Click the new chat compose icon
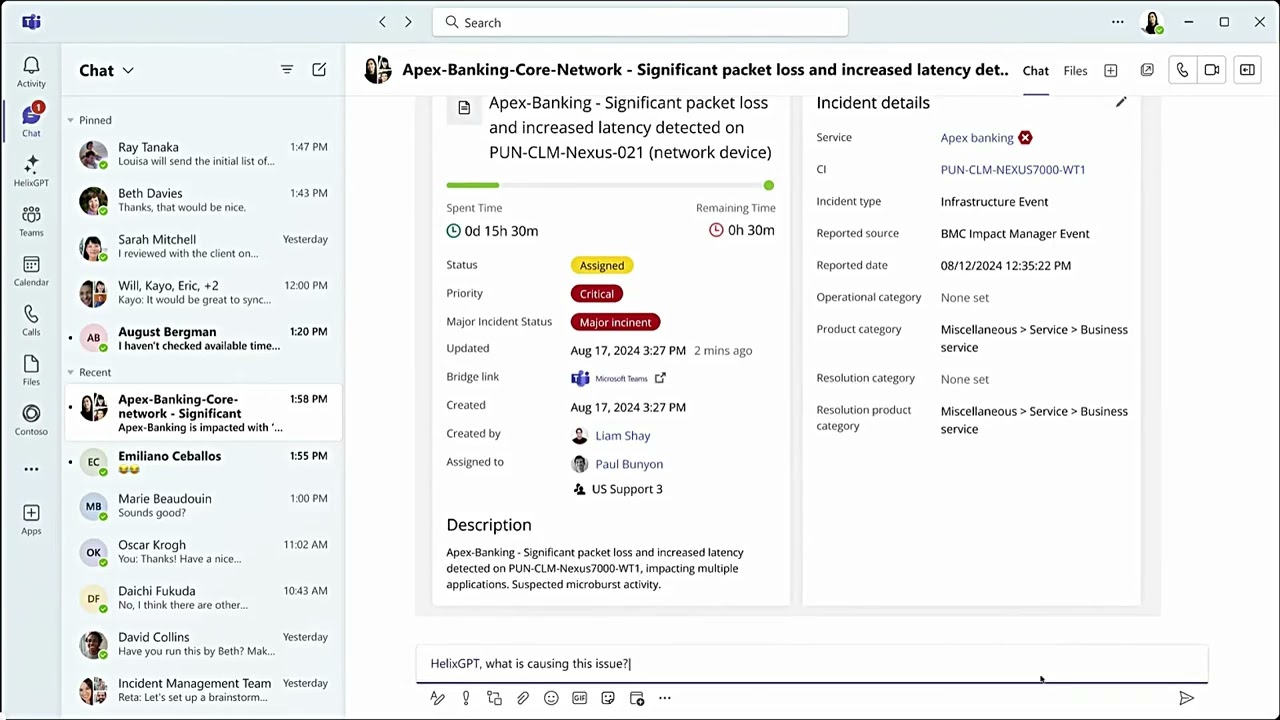Image resolution: width=1280 pixels, height=720 pixels. (319, 70)
